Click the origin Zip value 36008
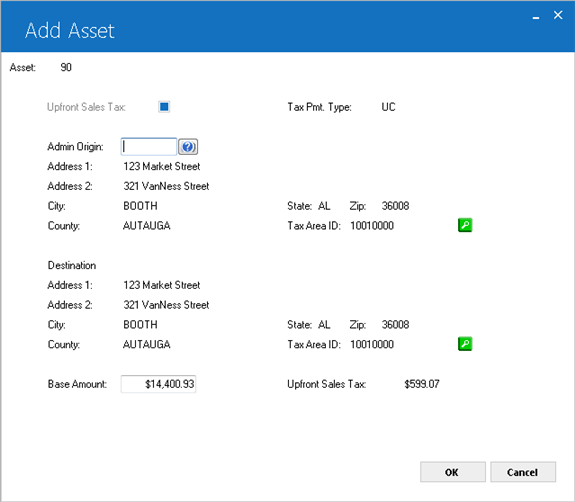The image size is (575, 502). point(395,206)
